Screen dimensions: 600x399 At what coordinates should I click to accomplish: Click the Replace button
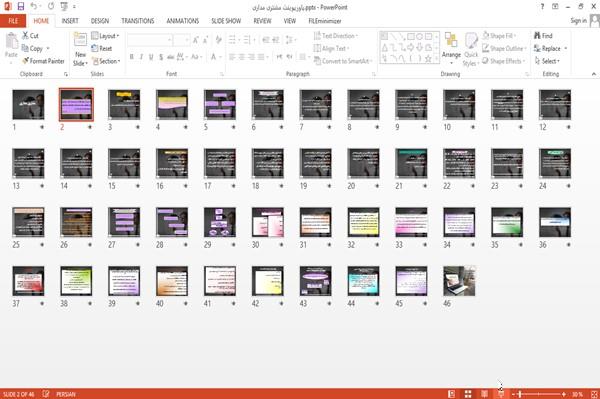pyautogui.click(x=548, y=49)
